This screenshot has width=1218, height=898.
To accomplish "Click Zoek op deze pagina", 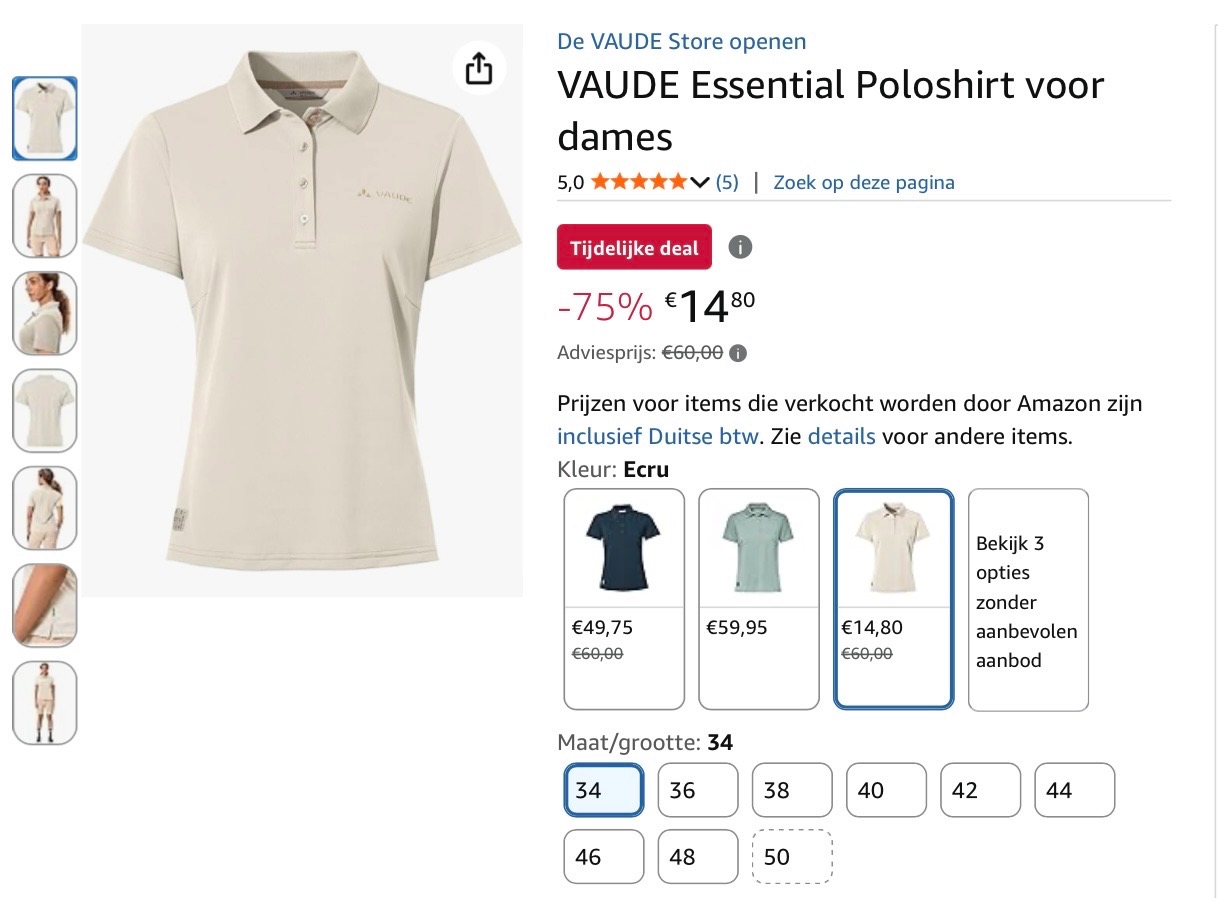I will click(863, 182).
